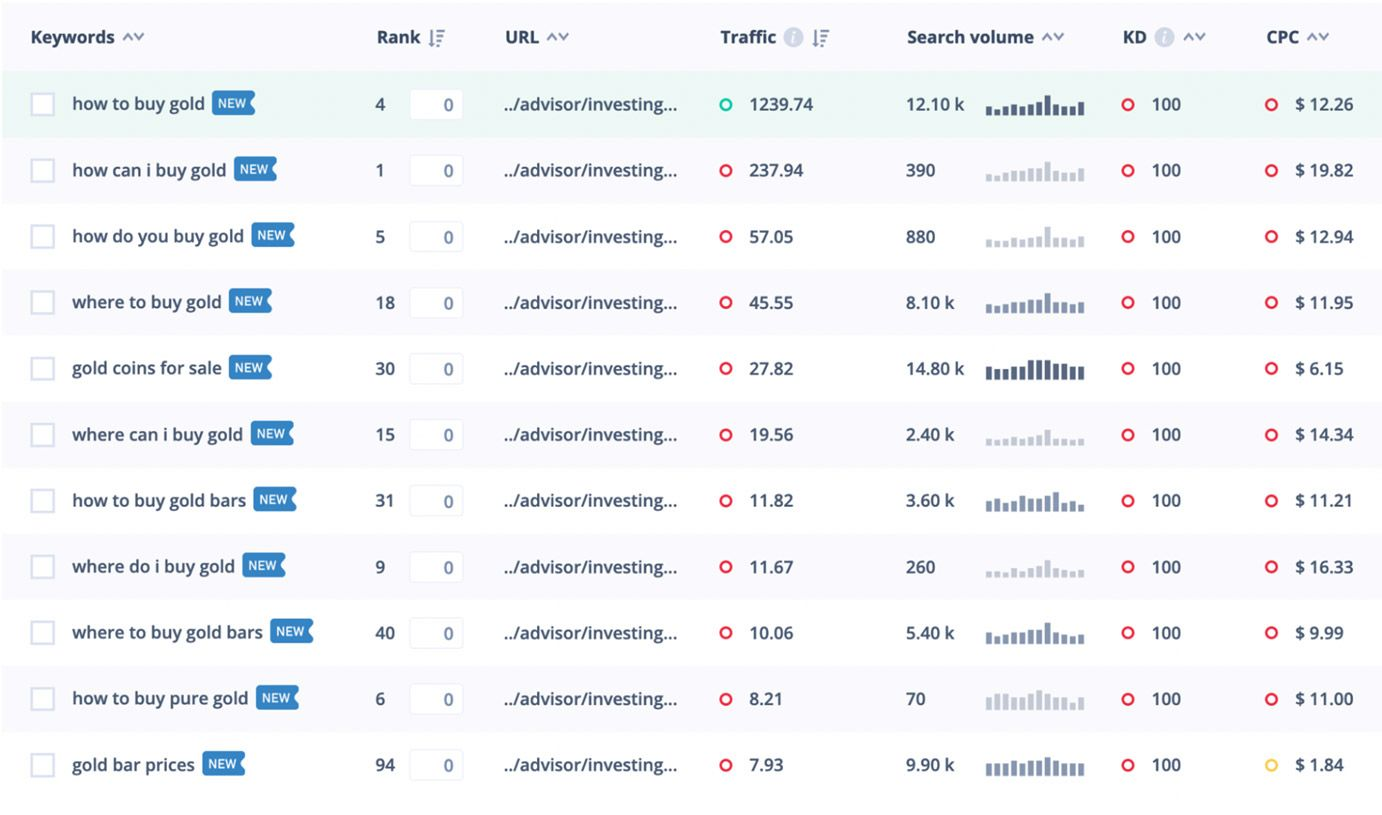Sort by URL column arrows

(x=558, y=37)
